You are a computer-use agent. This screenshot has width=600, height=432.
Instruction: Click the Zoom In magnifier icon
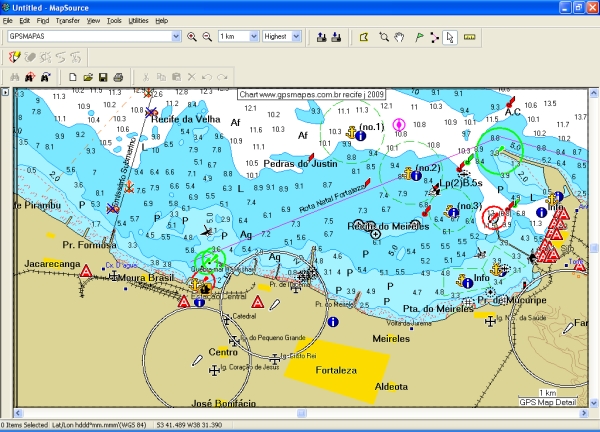coord(192,37)
